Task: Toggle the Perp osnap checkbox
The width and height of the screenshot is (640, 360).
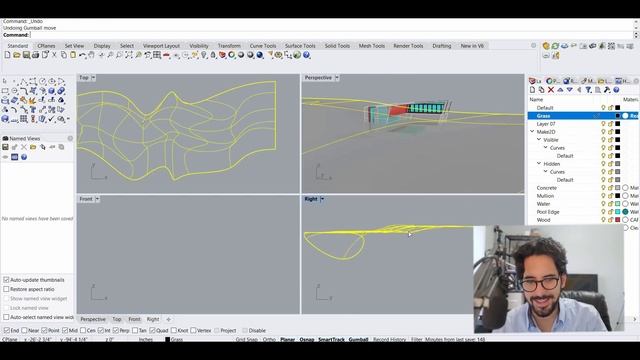Action: click(x=116, y=330)
